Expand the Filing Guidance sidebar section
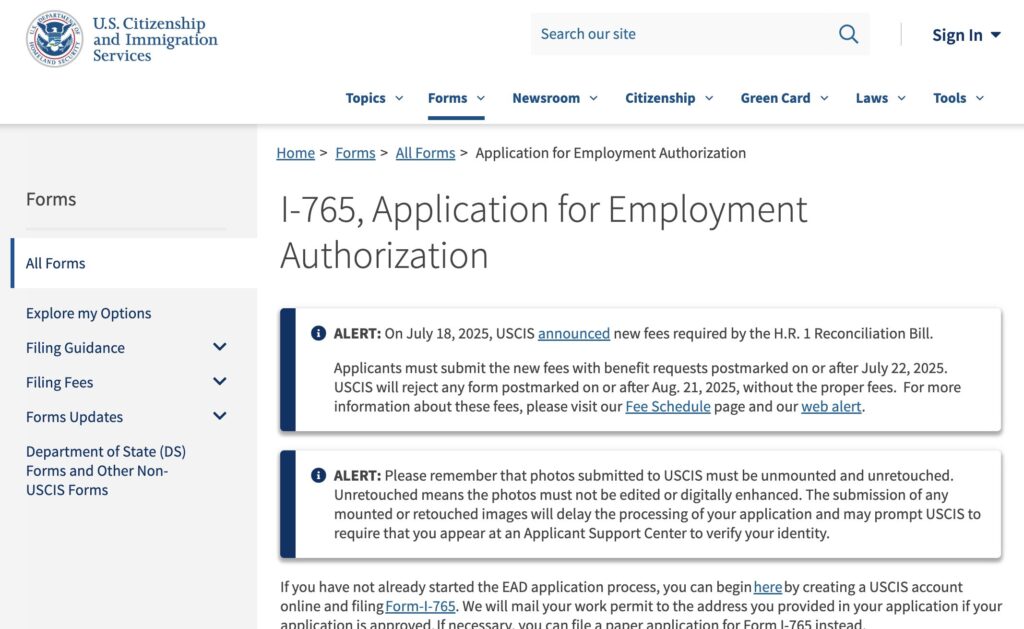 pyautogui.click(x=220, y=348)
